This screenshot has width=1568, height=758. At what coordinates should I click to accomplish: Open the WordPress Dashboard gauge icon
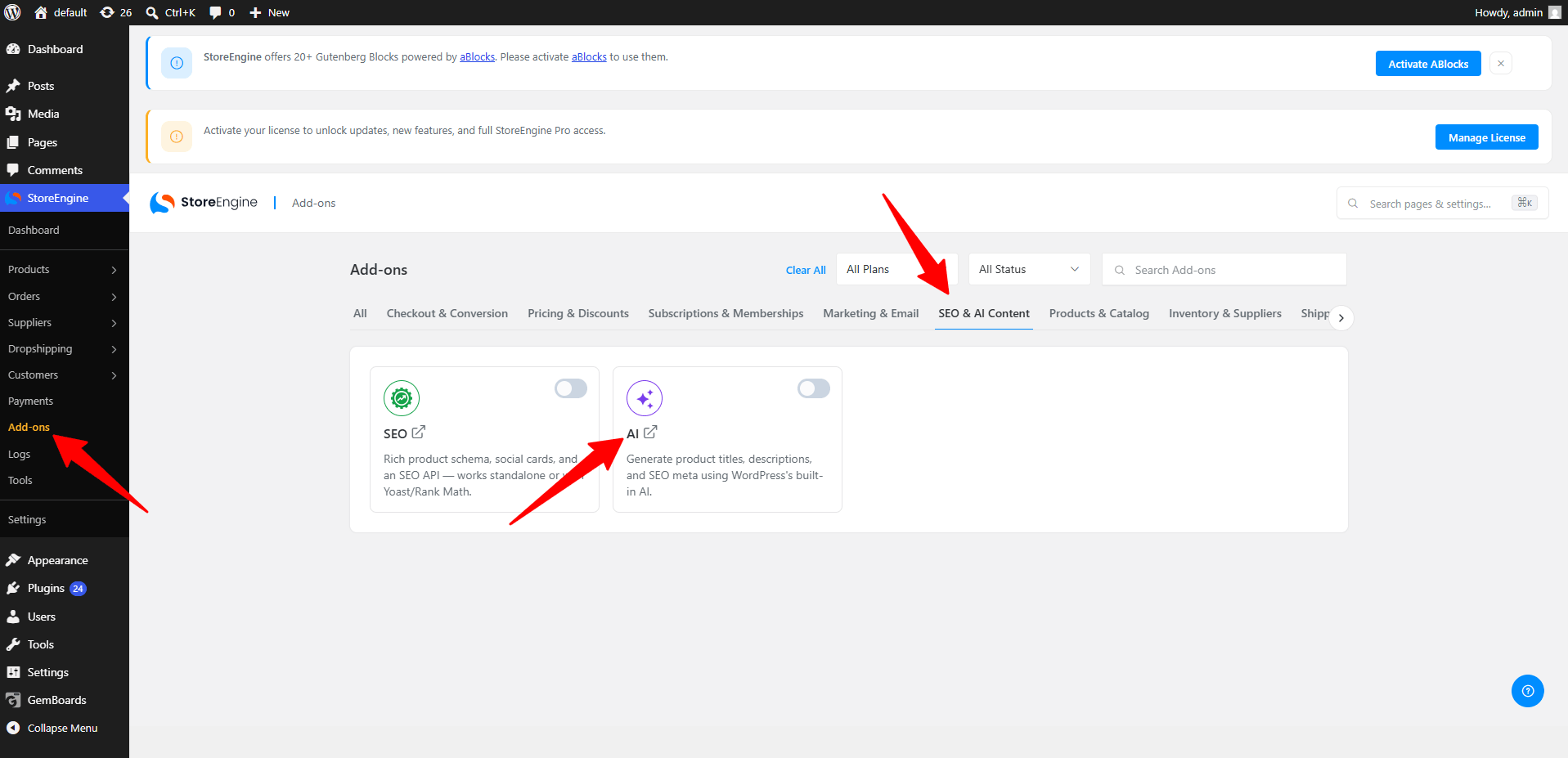coord(13,49)
